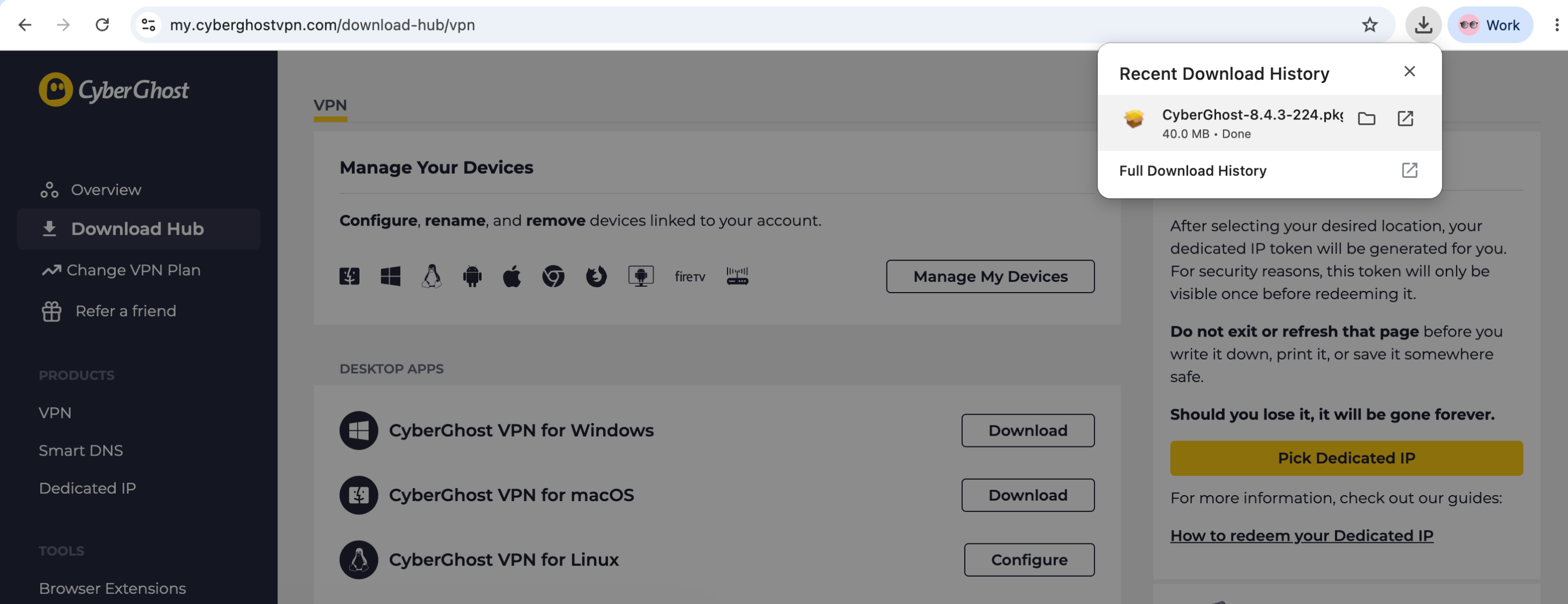
Task: Open site information icon in address bar
Action: (148, 25)
